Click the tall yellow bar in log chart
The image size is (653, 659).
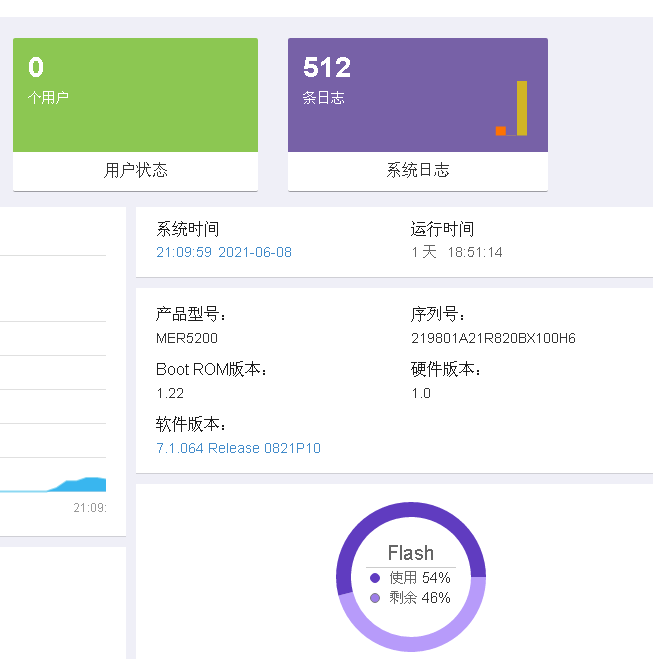pos(521,108)
